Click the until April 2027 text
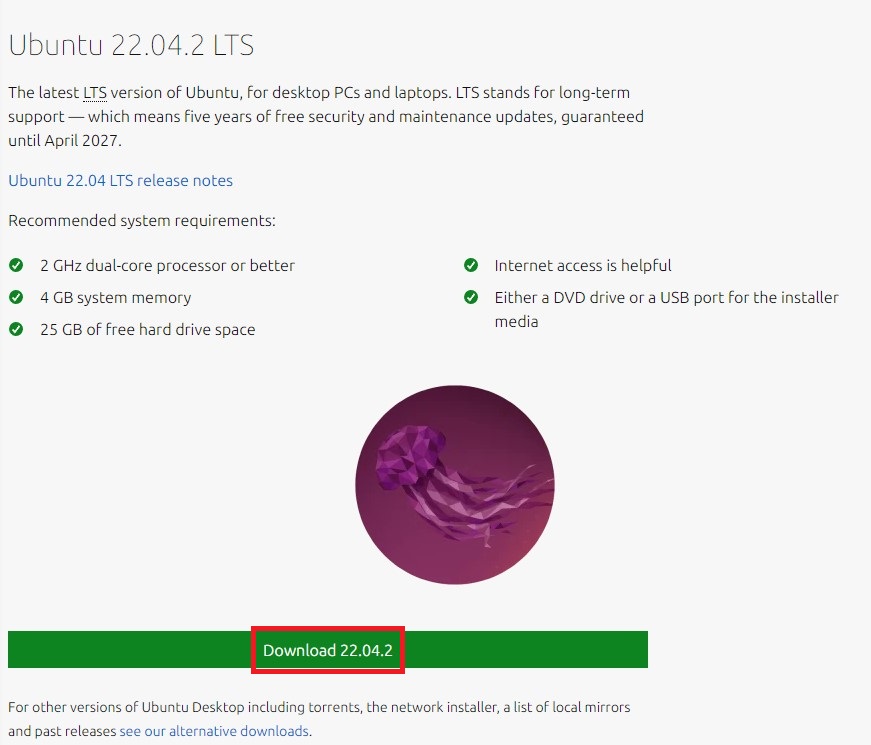This screenshot has height=745, width=871. pyautogui.click(x=64, y=141)
